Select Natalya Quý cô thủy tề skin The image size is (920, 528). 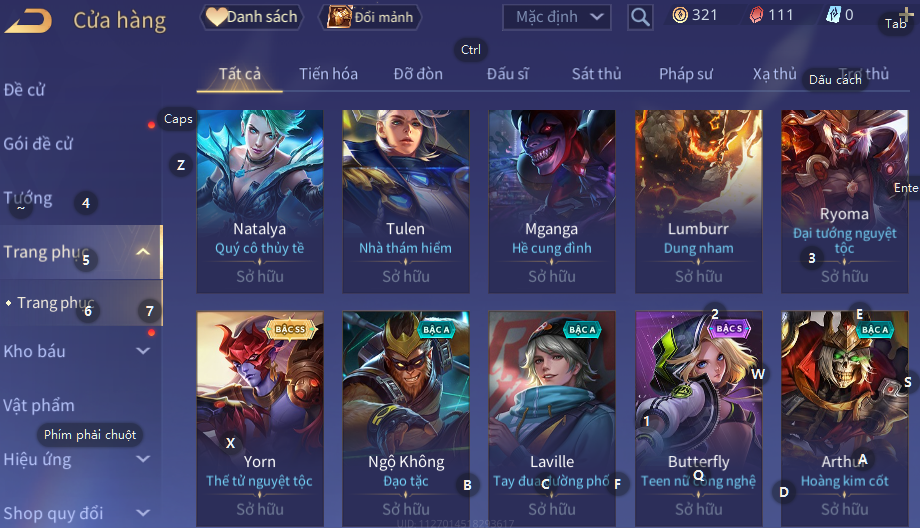pyautogui.click(x=260, y=201)
